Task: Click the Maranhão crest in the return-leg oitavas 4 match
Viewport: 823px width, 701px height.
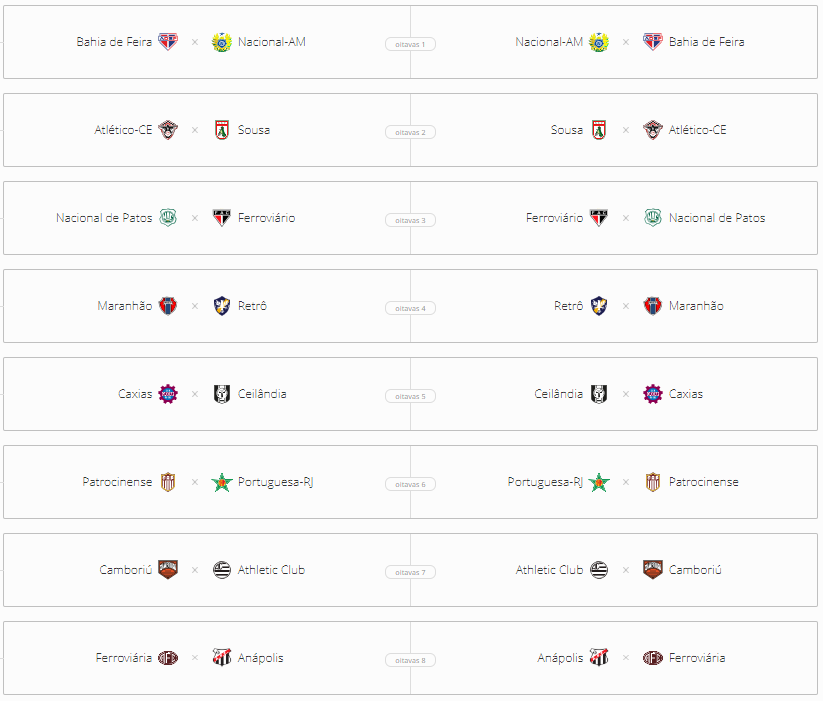Action: pos(652,306)
